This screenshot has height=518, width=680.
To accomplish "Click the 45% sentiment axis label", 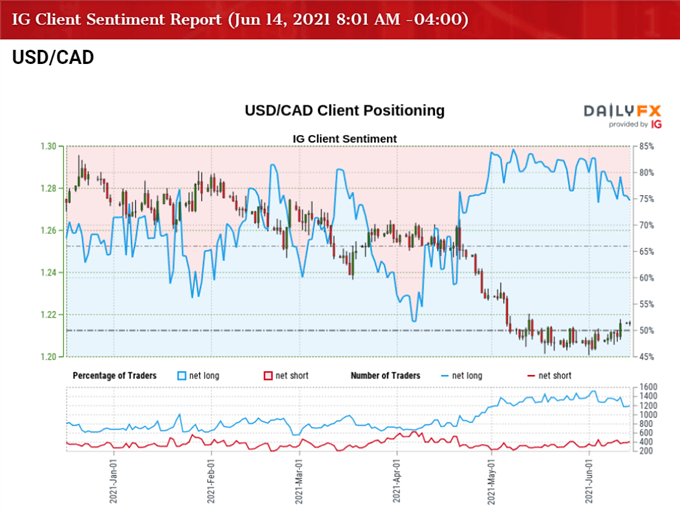I will click(x=647, y=357).
